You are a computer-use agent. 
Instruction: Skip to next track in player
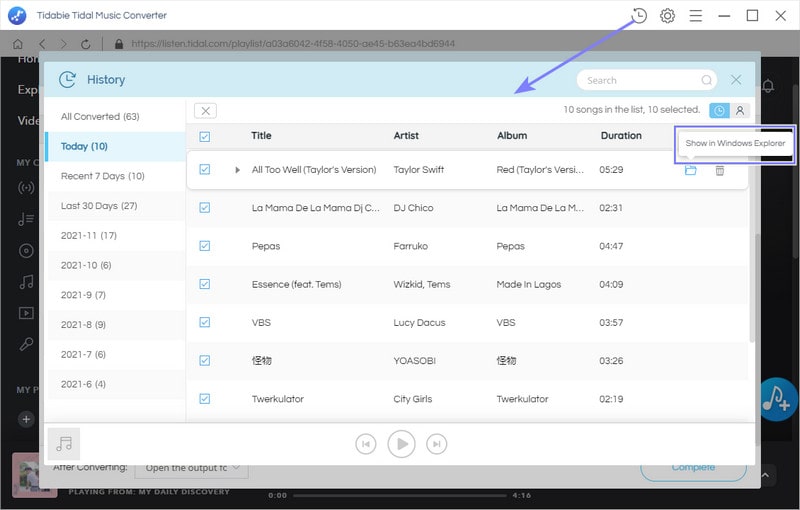(436, 444)
